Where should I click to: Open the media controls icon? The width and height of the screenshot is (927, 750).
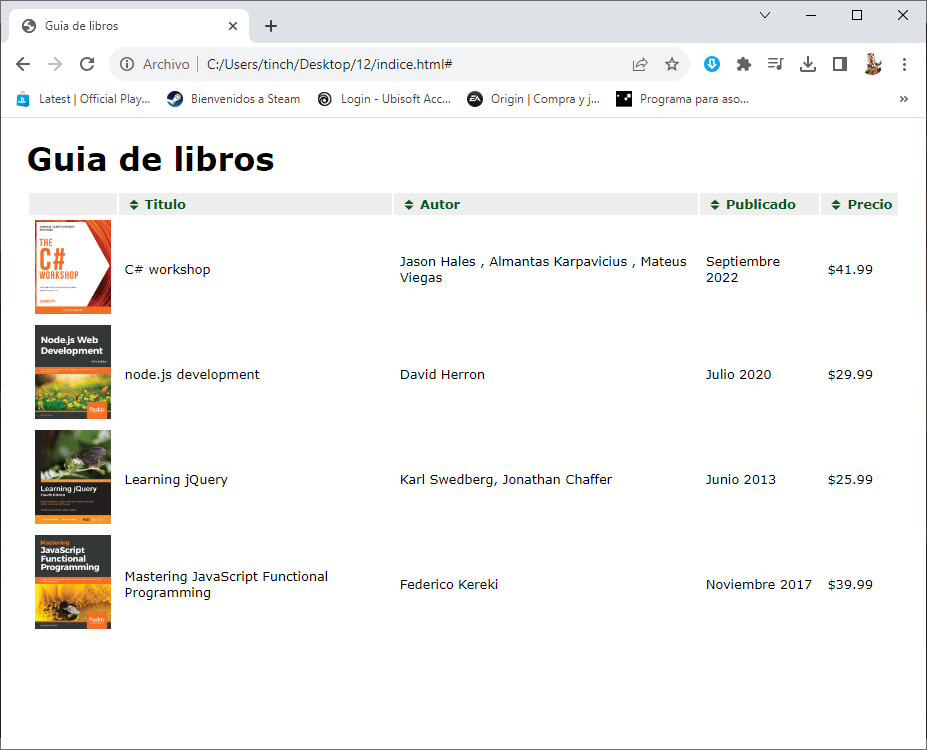[775, 64]
